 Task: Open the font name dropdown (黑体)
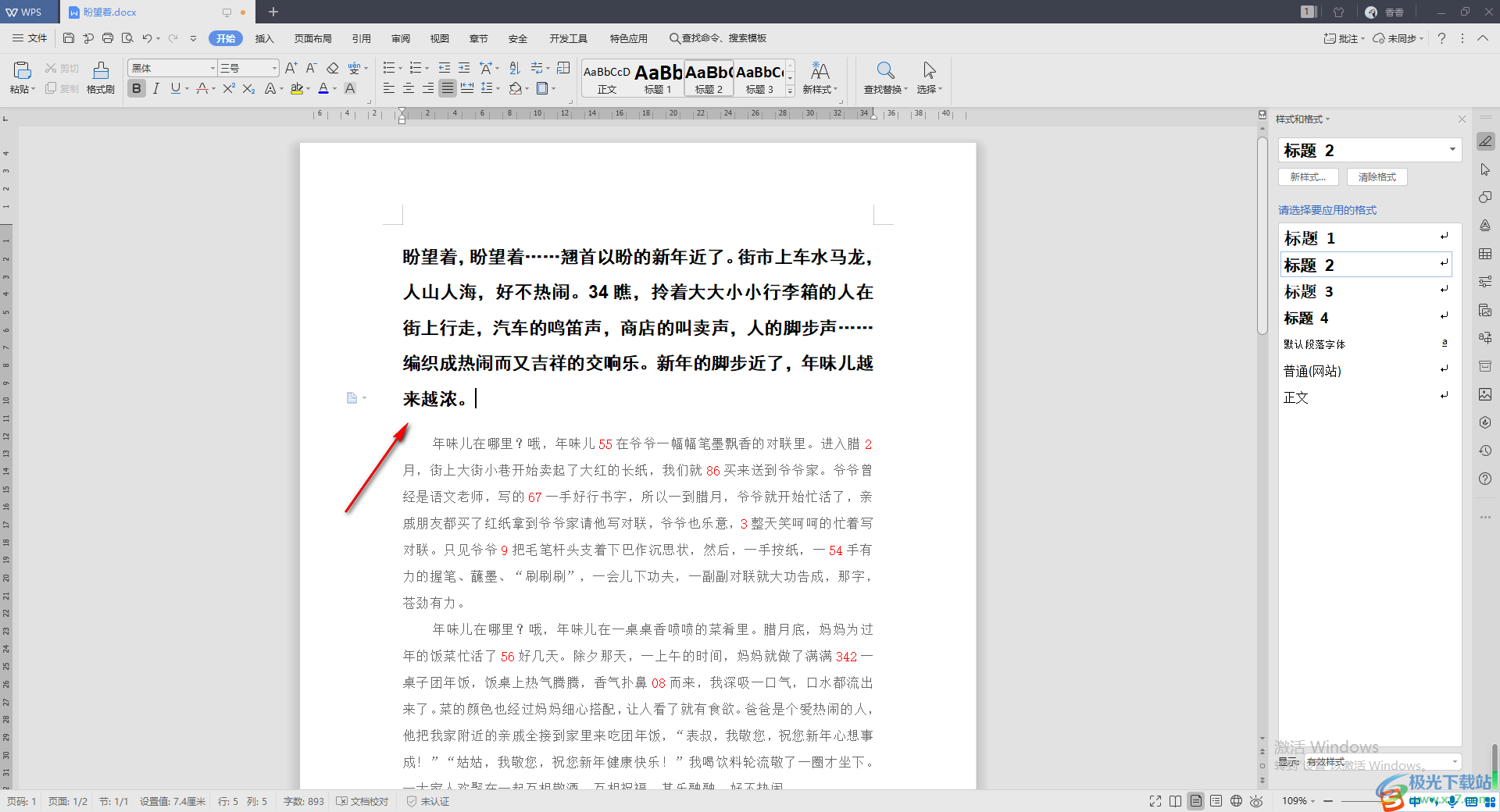(212, 68)
